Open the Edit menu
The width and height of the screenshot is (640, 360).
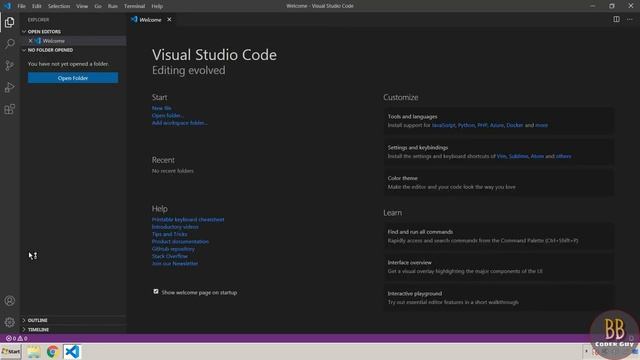tap(37, 6)
